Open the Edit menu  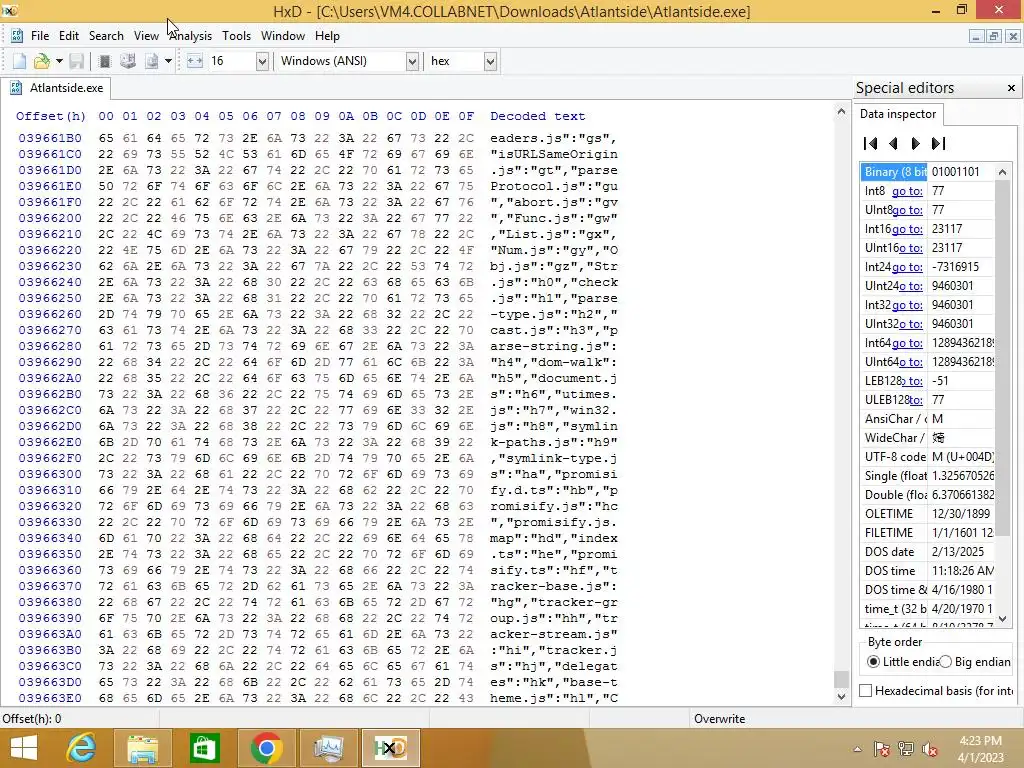(x=69, y=36)
